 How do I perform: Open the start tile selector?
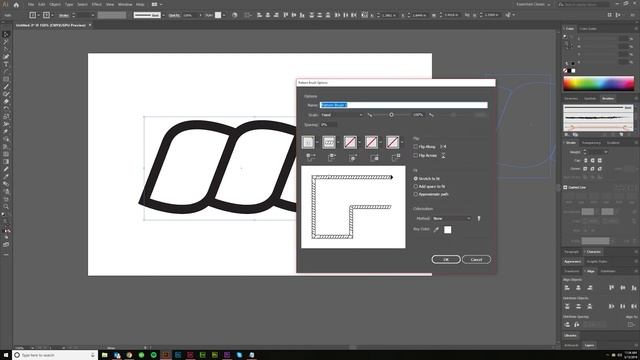coord(371,142)
